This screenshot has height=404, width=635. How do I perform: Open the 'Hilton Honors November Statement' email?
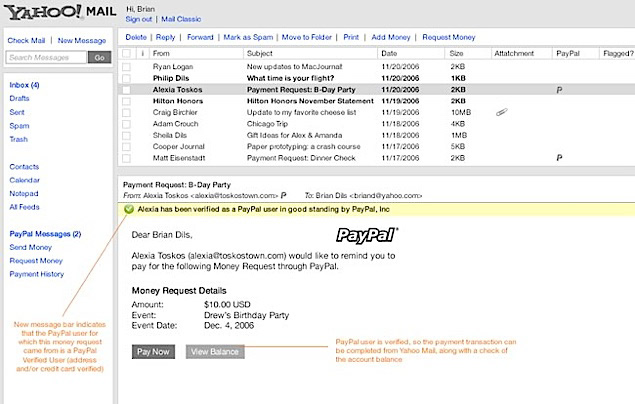pyautogui.click(x=310, y=101)
